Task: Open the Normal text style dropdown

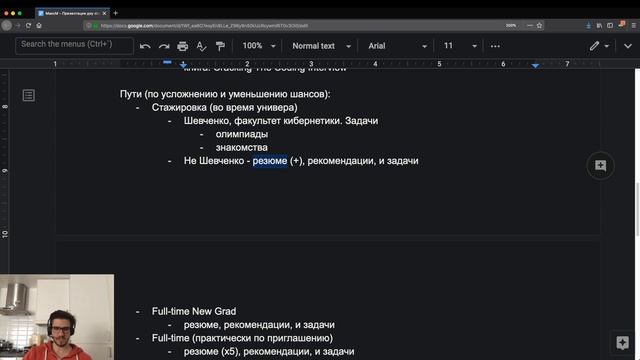Action: (x=321, y=46)
